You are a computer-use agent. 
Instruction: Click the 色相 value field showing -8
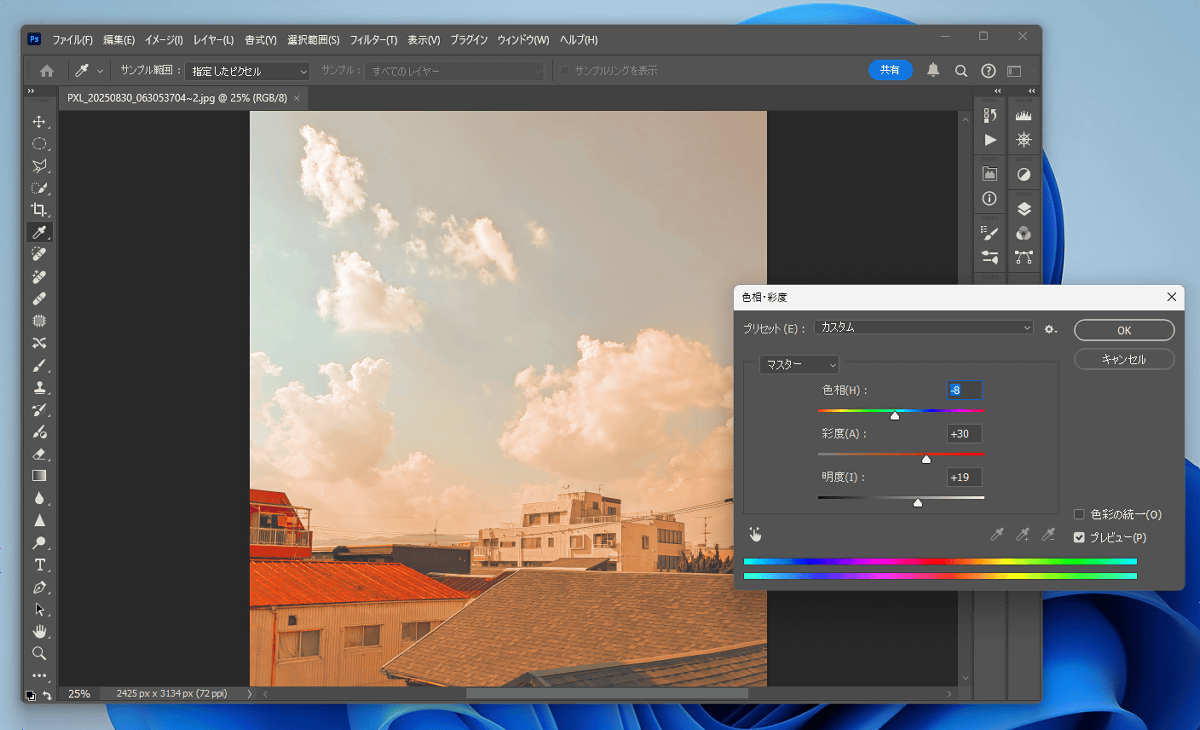pyautogui.click(x=965, y=390)
